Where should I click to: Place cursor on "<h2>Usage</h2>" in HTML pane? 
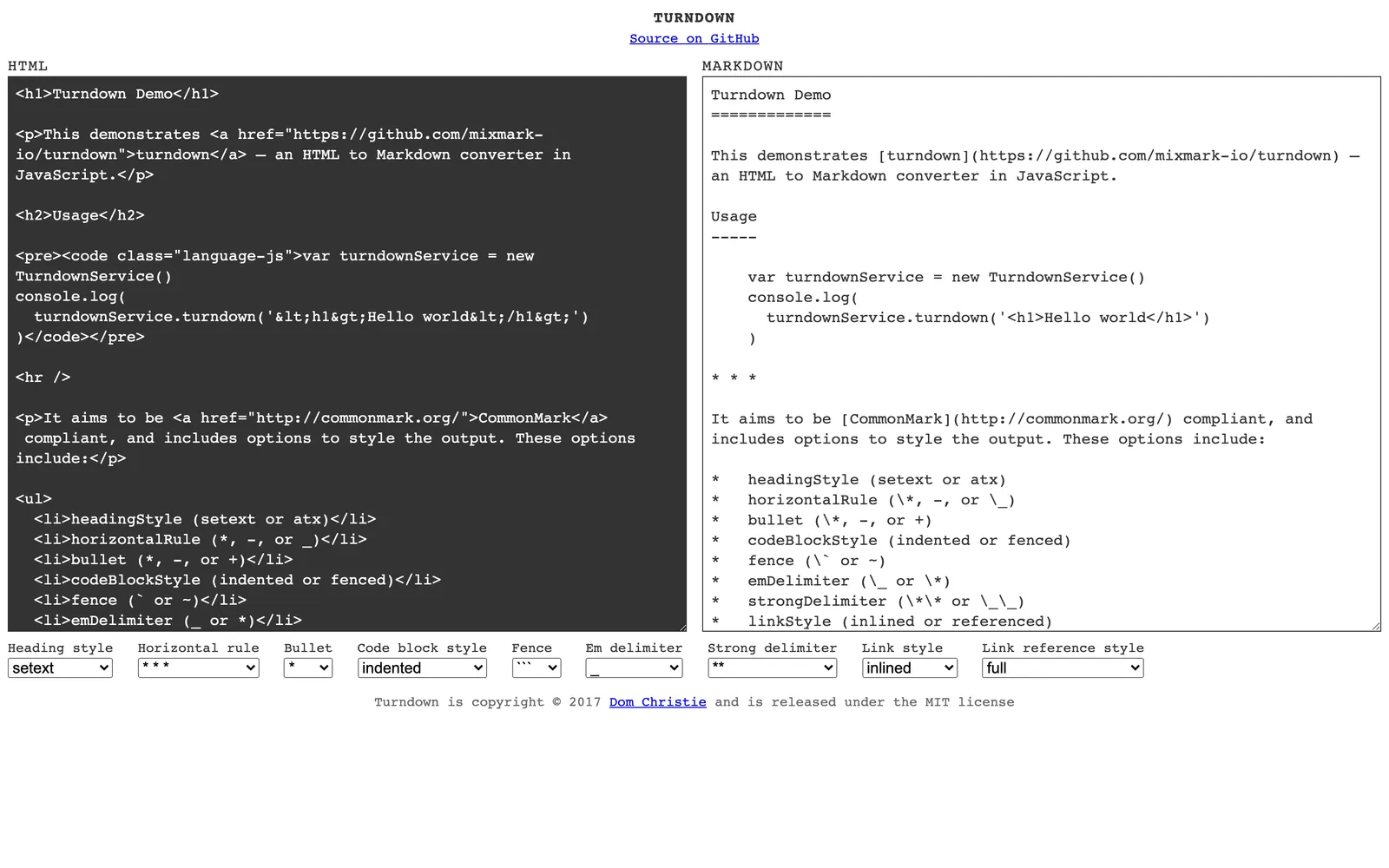point(80,215)
